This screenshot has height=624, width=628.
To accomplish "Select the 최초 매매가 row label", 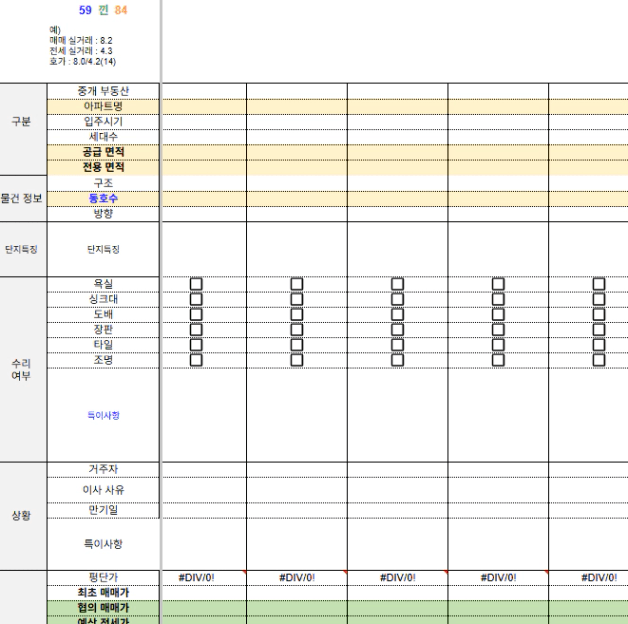I will (103, 593).
